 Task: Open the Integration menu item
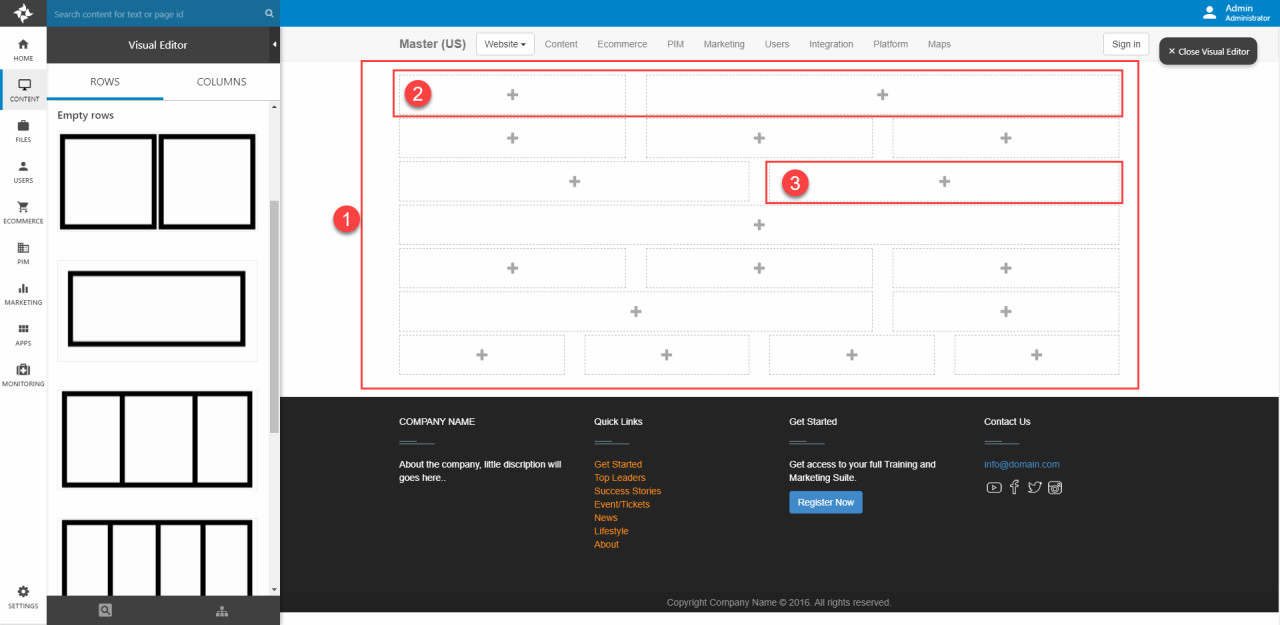tap(831, 44)
